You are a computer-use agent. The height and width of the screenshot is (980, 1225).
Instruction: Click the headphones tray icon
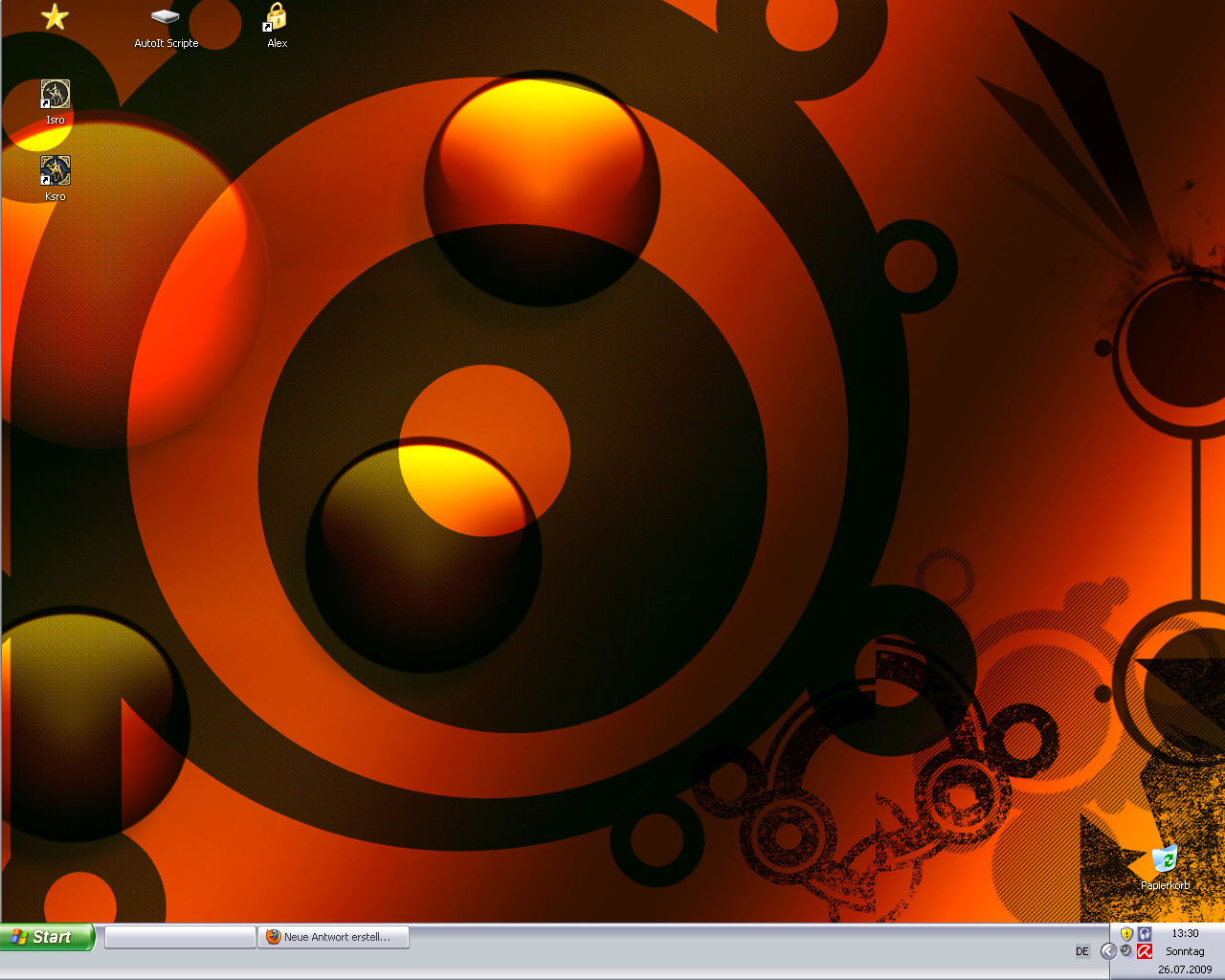click(x=1144, y=933)
